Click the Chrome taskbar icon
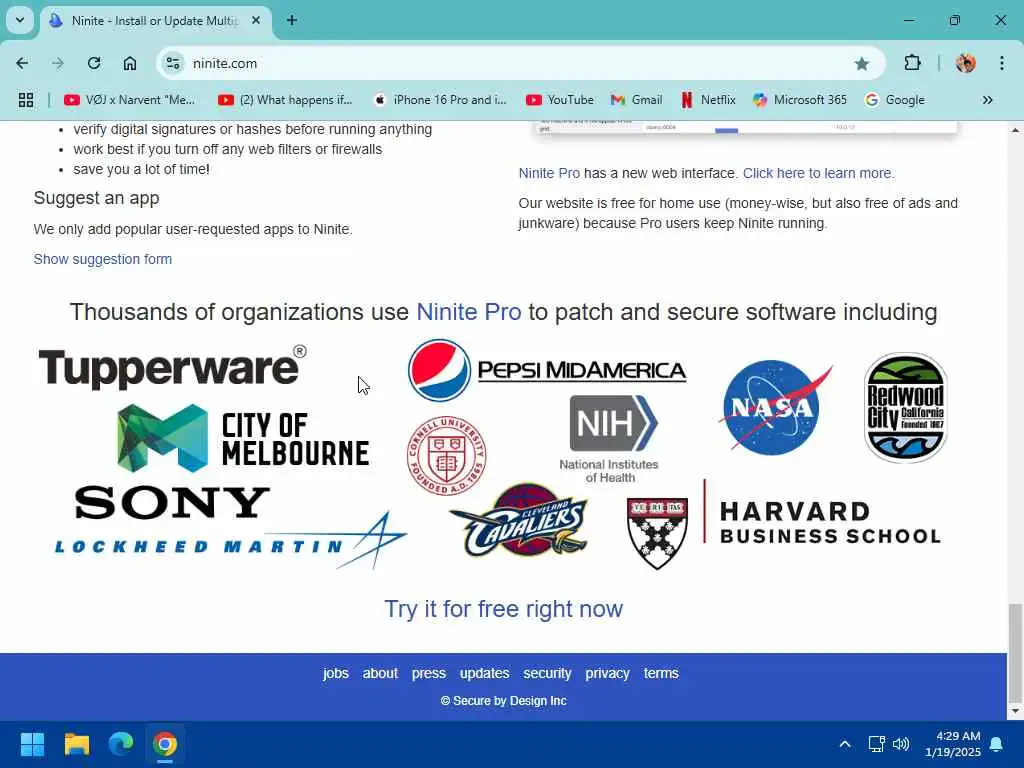Viewport: 1024px width, 768px height. click(x=165, y=744)
